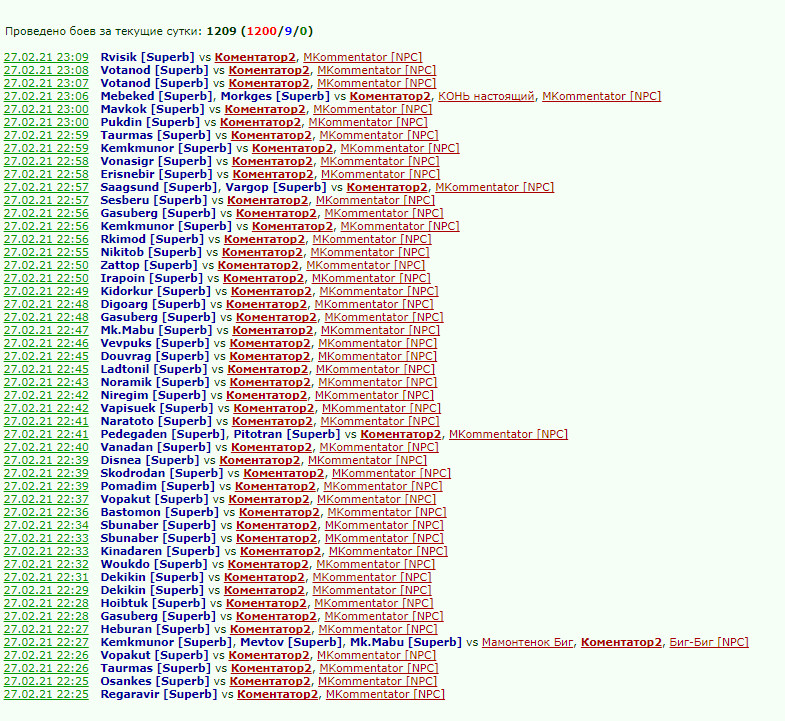
Task: Click the Биг-Биг [NPC] link
Action: [x=709, y=643]
